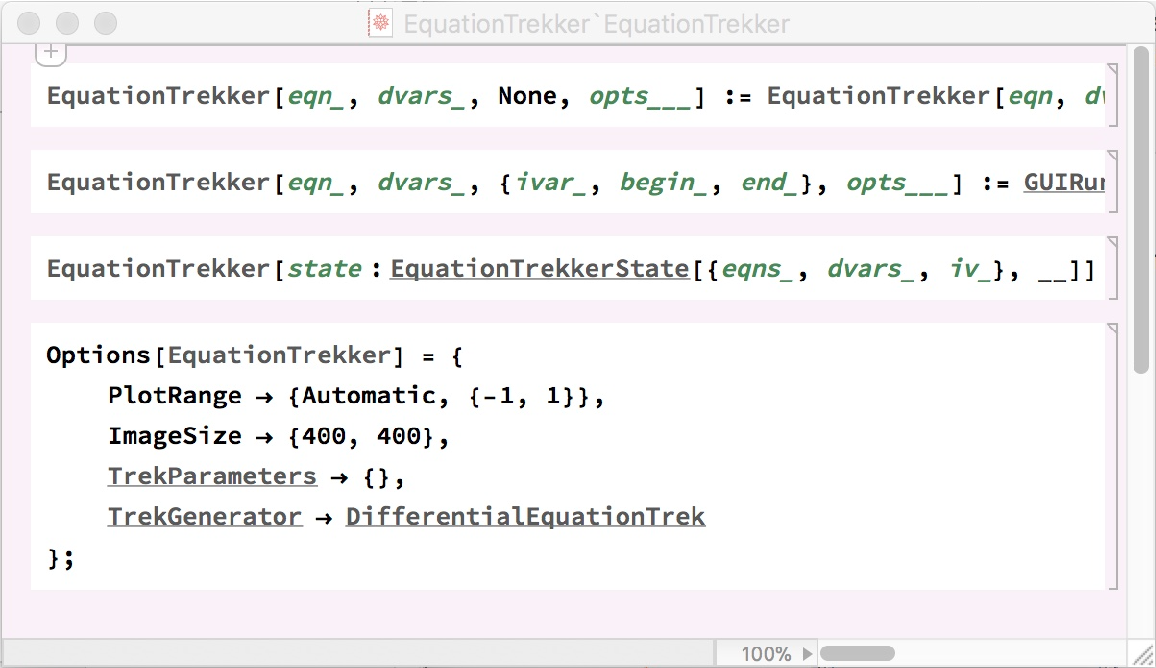This screenshot has width=1156, height=668.
Task: Click the plus cell insertion icon
Action: pyautogui.click(x=51, y=53)
